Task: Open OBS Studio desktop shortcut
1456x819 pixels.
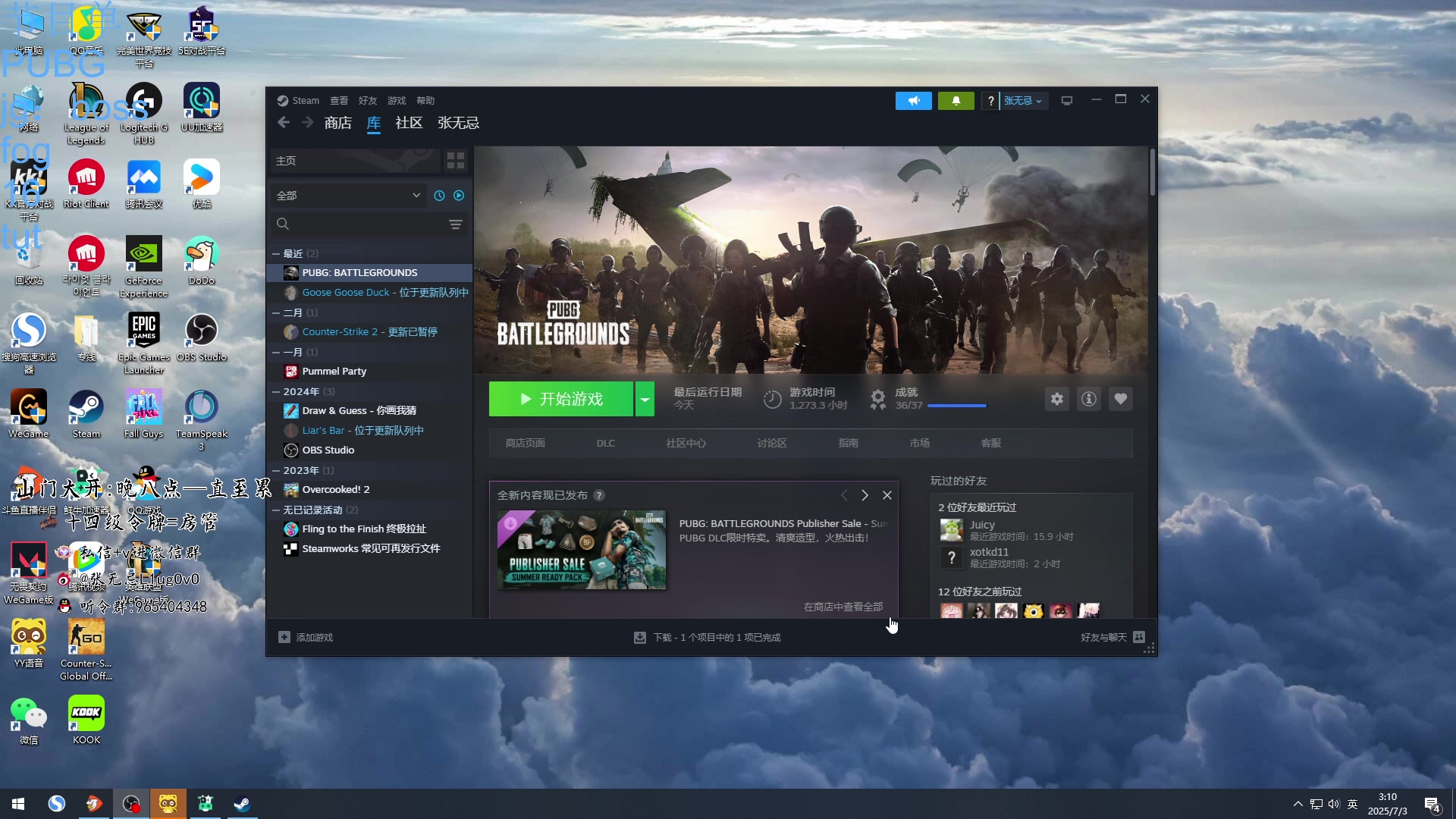Action: [x=202, y=337]
